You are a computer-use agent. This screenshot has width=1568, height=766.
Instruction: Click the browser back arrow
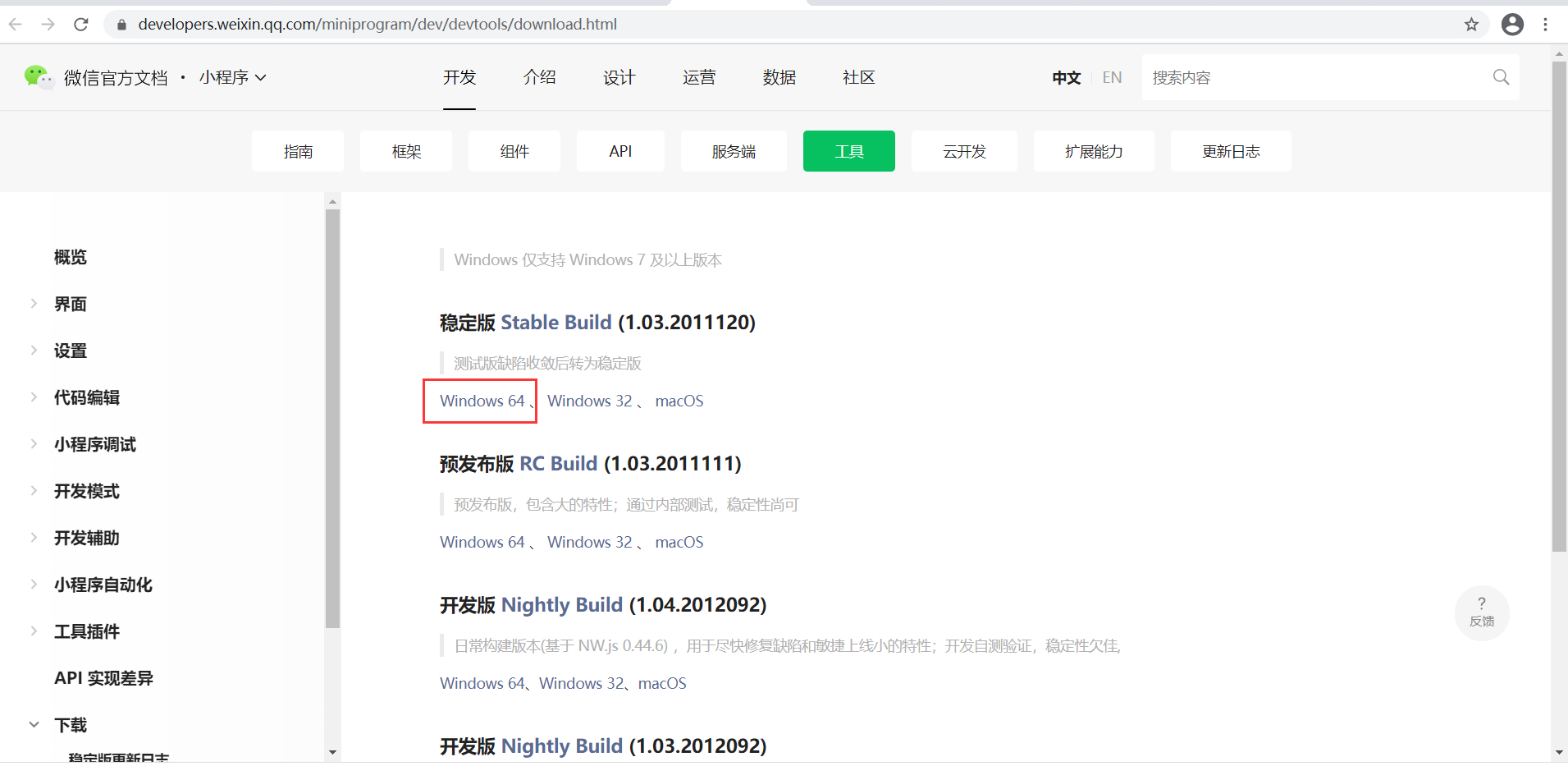(x=16, y=25)
